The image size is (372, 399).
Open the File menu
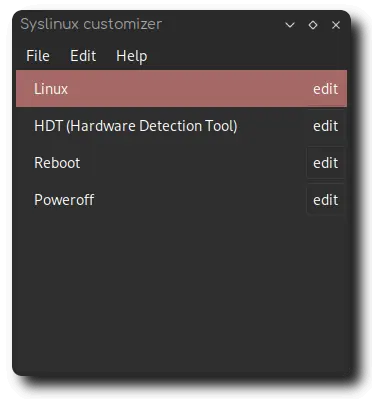(38, 56)
